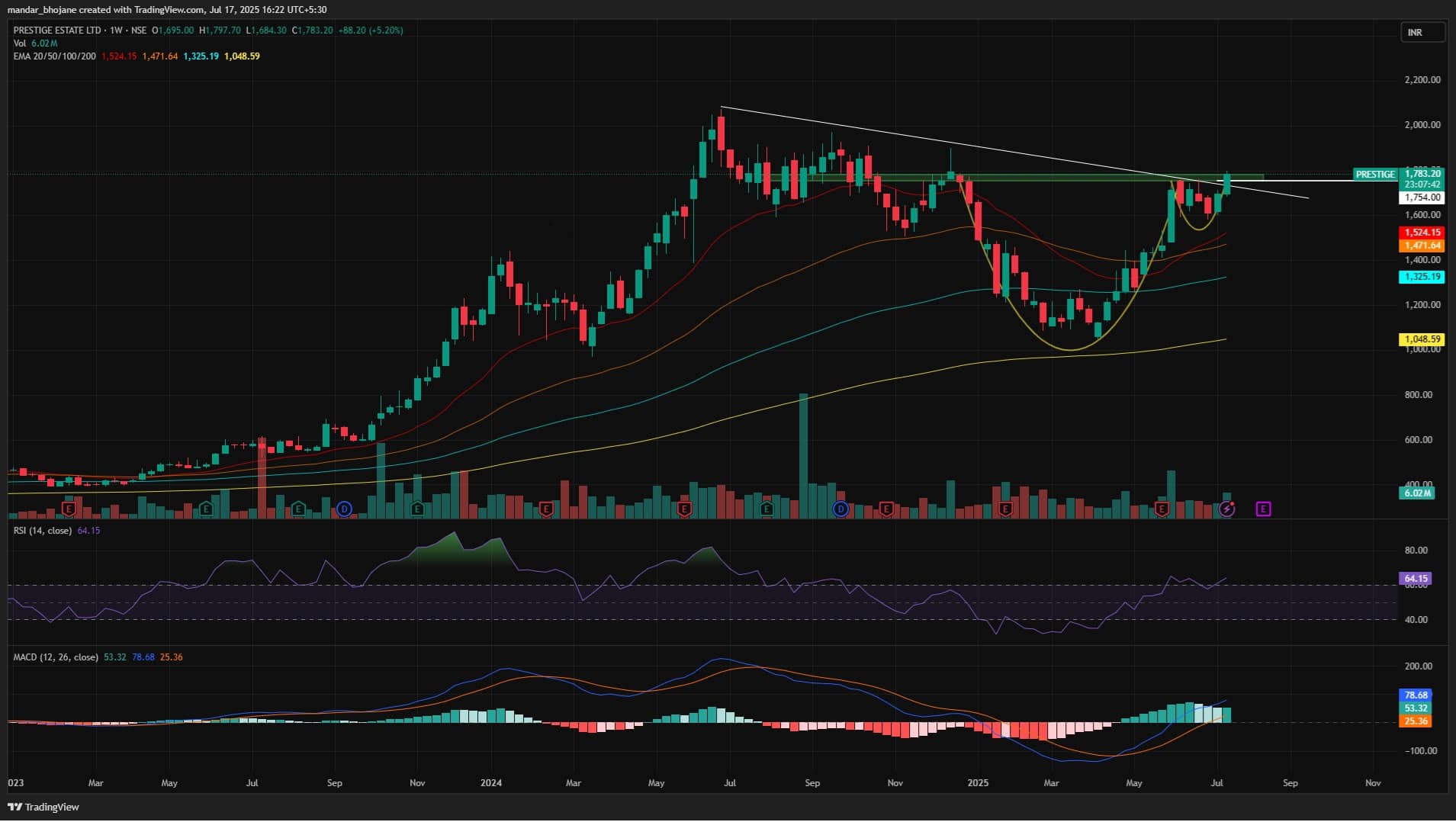Click the 2024 label on time axis
This screenshot has width=1456, height=822.
point(491,783)
